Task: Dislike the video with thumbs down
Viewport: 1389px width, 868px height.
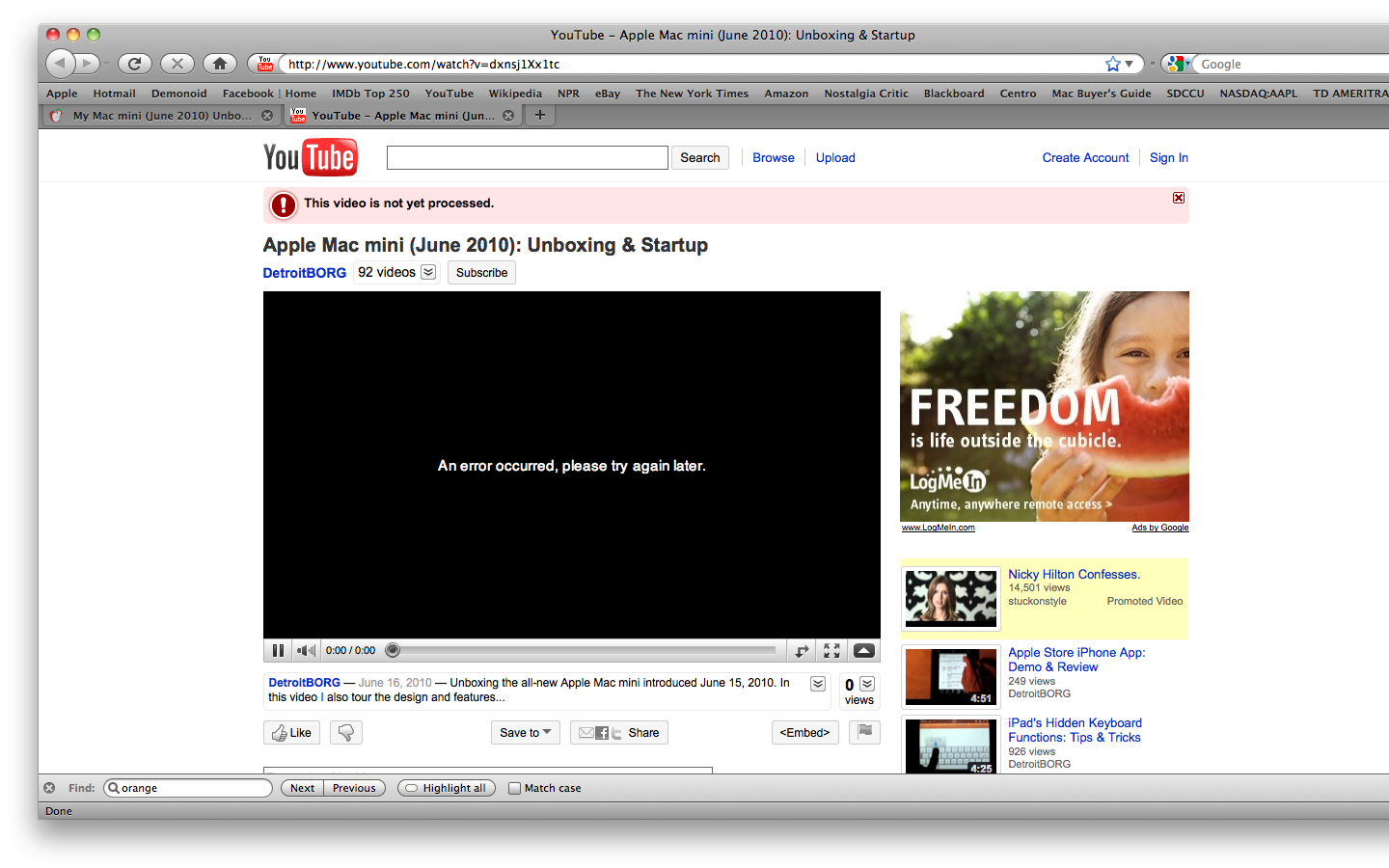Action: 346,733
